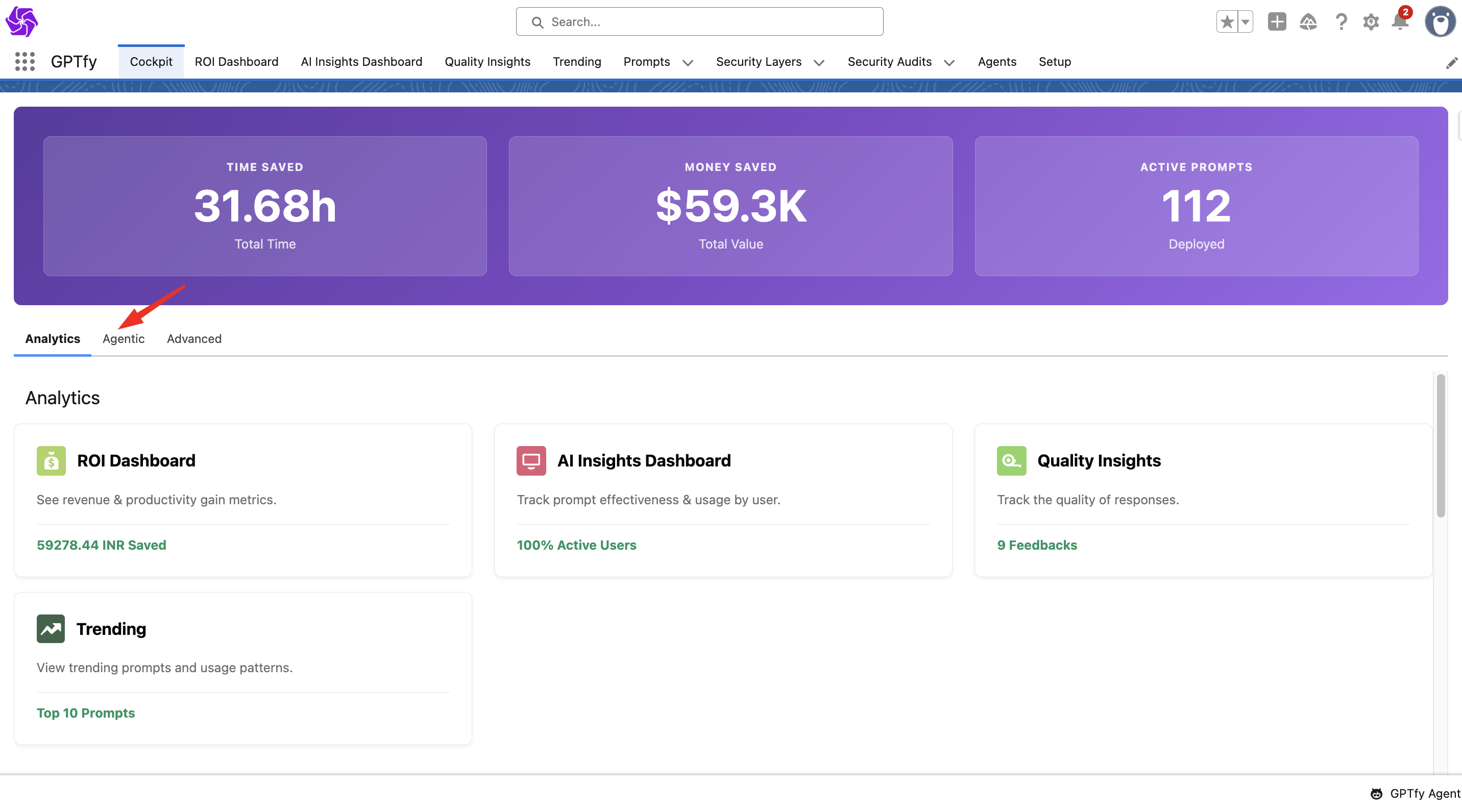Click the favorites star icon
Screen dimensions: 1462x812
[1227, 22]
